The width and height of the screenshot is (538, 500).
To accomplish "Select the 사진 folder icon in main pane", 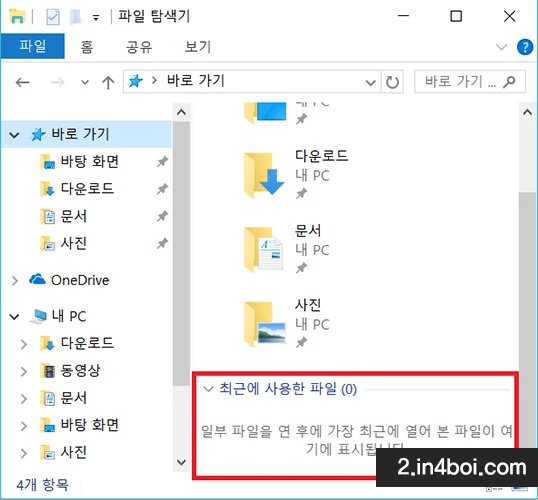I will [x=264, y=324].
